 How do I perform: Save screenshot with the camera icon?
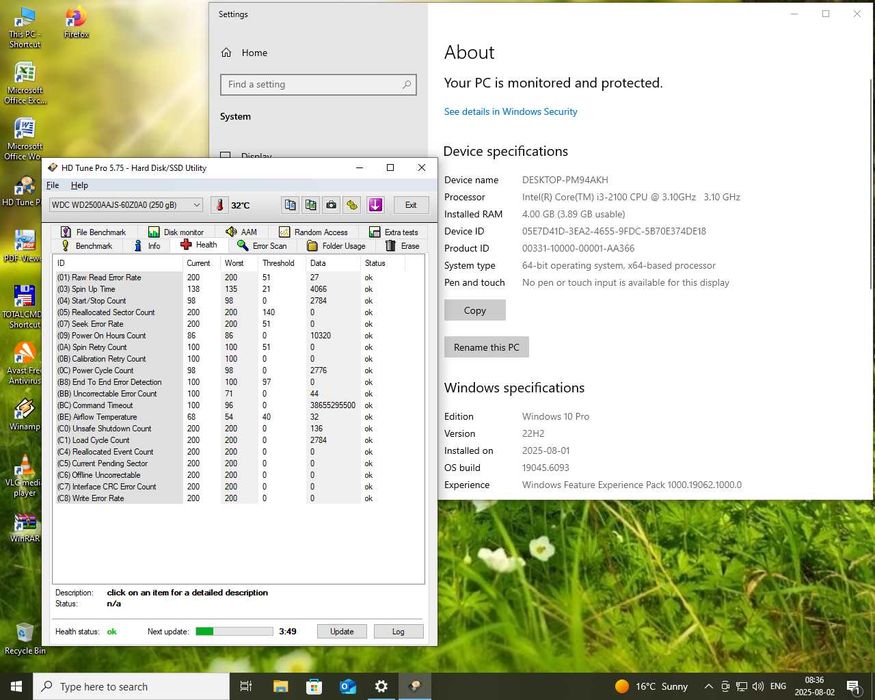pyautogui.click(x=331, y=205)
